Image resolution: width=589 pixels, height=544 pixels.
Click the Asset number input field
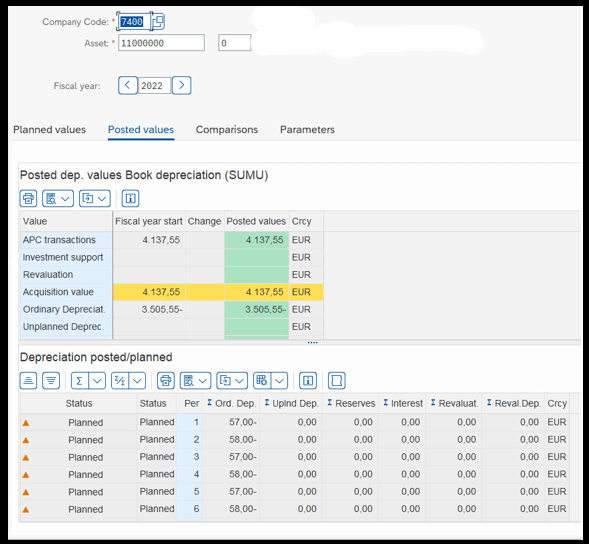(162, 43)
